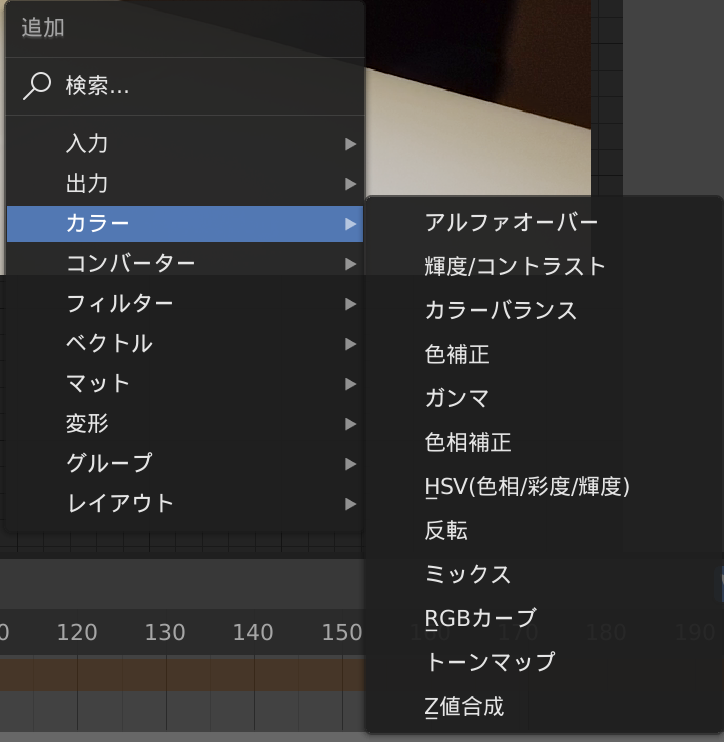Image resolution: width=724 pixels, height=742 pixels.
Task: Add 輝度/コントラスト node
Action: [544, 266]
